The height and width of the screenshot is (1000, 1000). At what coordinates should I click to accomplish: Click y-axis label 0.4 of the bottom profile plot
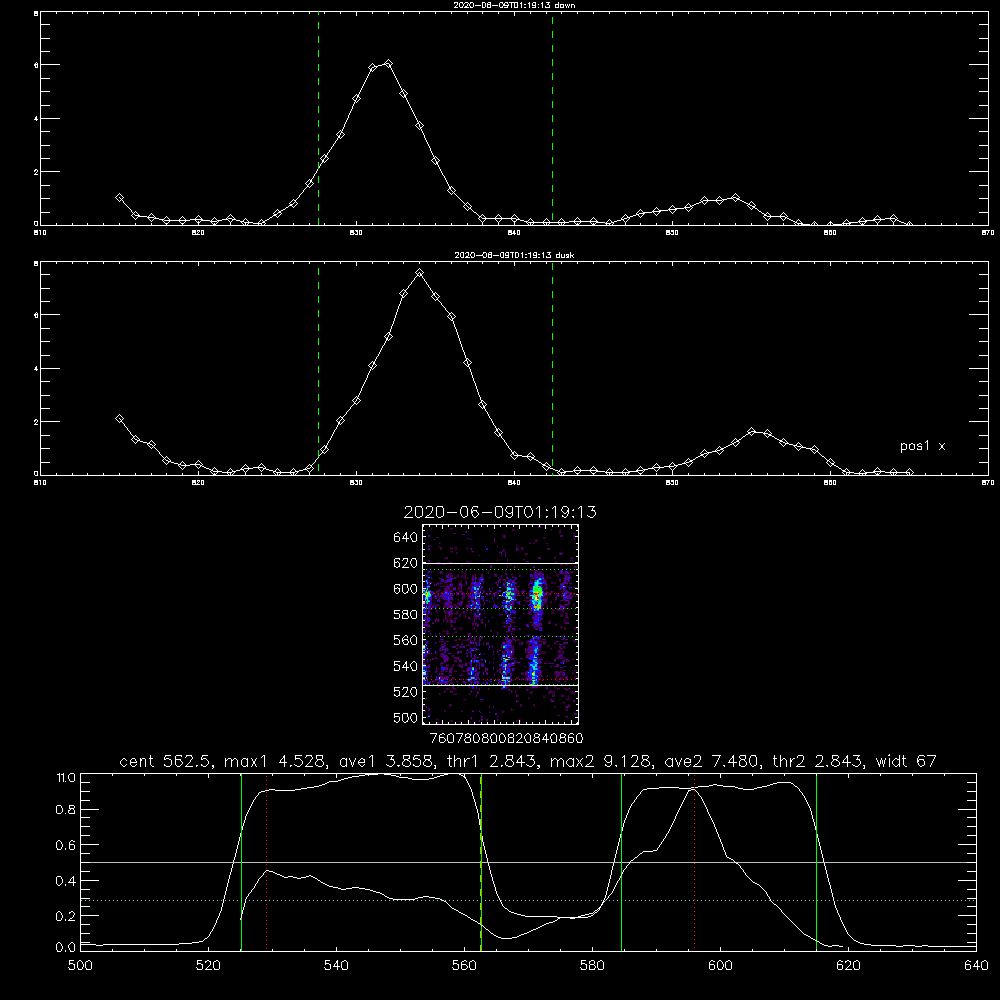(64, 881)
